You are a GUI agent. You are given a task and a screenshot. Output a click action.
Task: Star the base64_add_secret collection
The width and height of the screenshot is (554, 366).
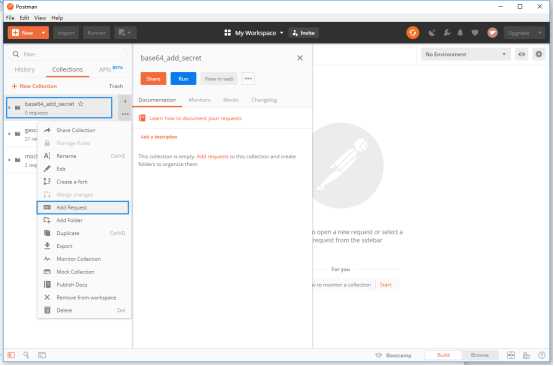point(81,104)
